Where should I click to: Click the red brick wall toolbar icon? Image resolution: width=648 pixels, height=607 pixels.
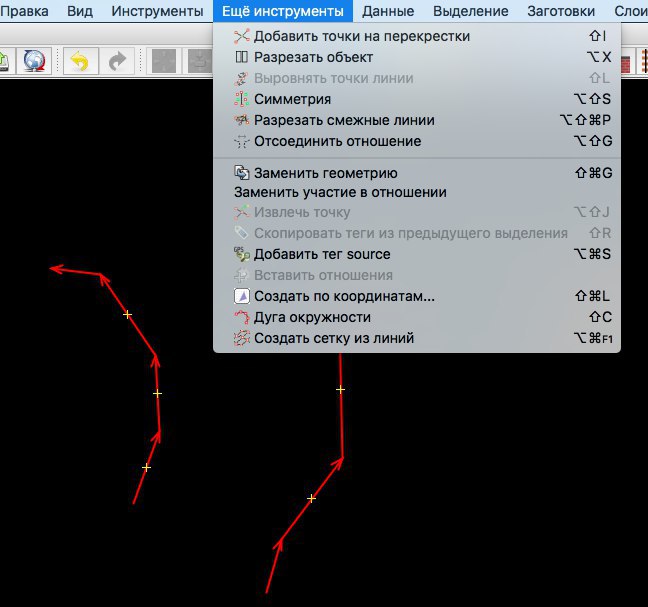(x=626, y=64)
